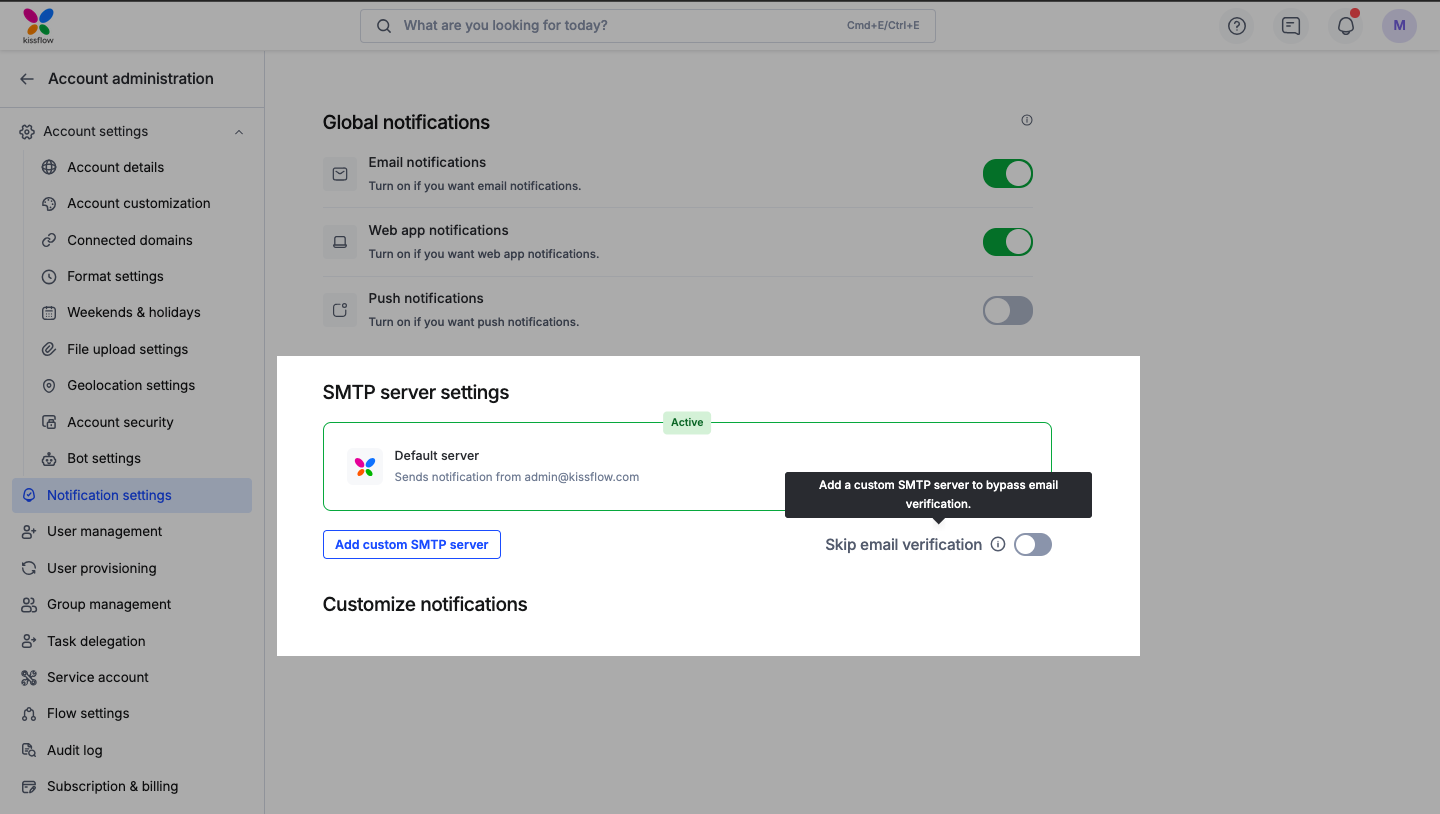Click the Web app notifications laptop icon
Image resolution: width=1440 pixels, height=814 pixels.
tap(340, 242)
